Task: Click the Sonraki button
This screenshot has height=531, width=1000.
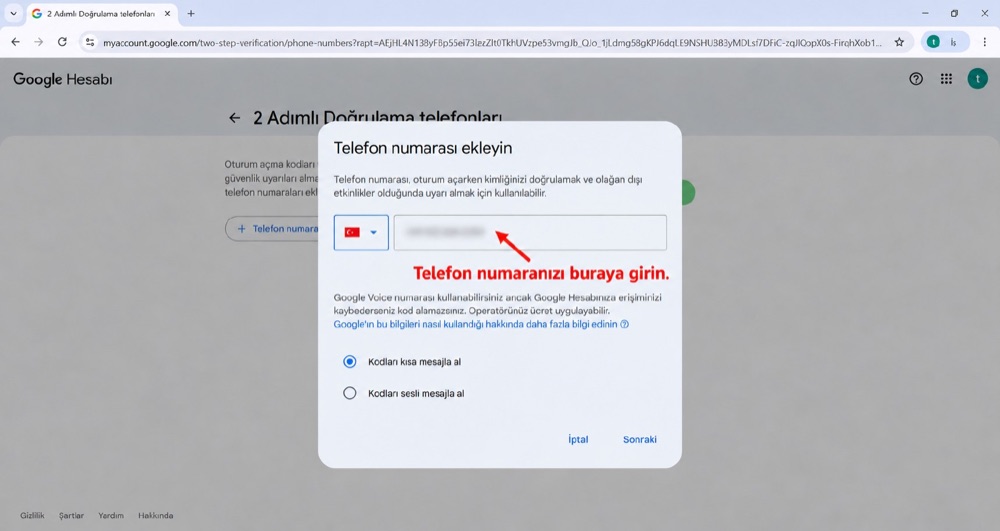Action: (x=640, y=439)
